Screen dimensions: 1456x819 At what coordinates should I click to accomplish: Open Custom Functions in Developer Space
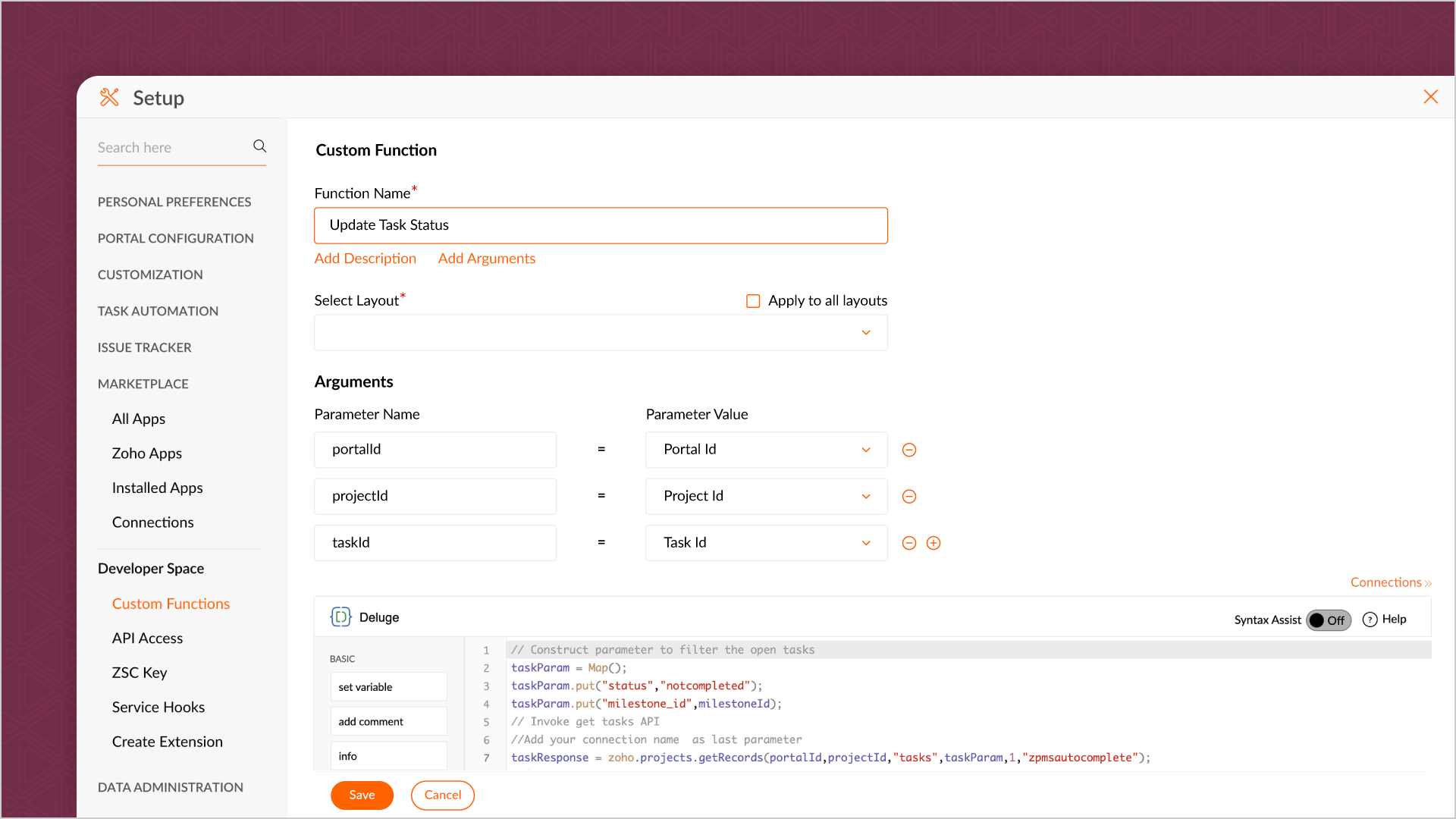(x=171, y=604)
